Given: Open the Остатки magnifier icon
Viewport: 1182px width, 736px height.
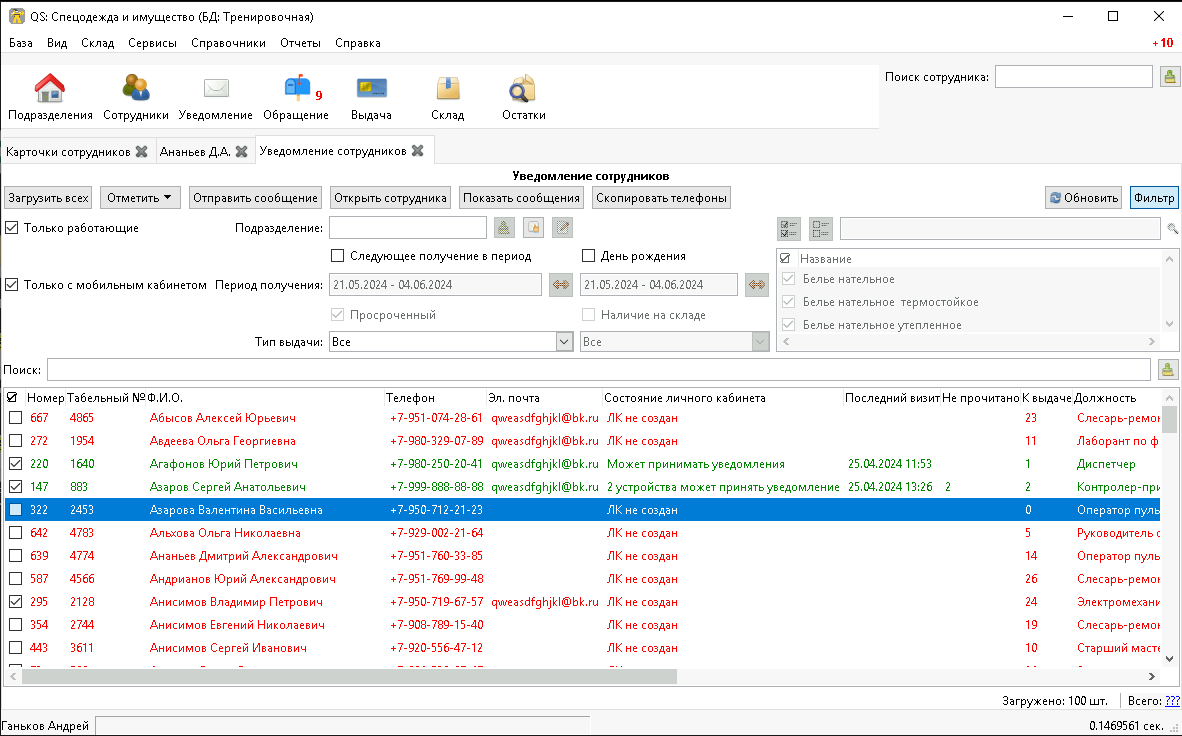Looking at the screenshot, I should pos(522,88).
